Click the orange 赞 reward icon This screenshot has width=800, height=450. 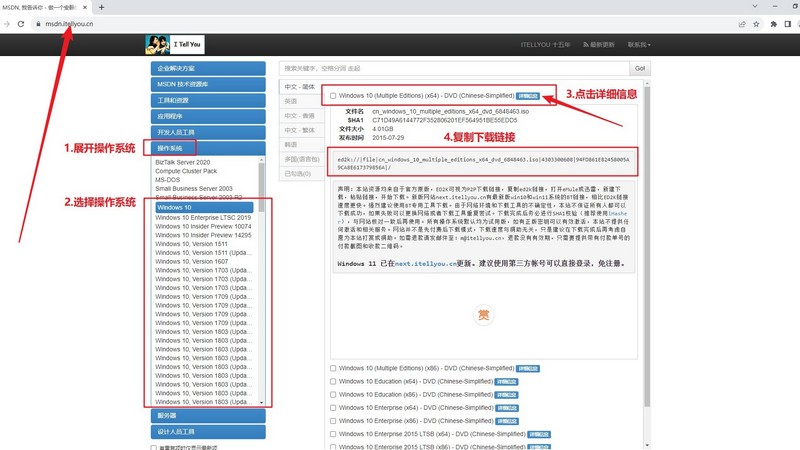pyautogui.click(x=483, y=315)
